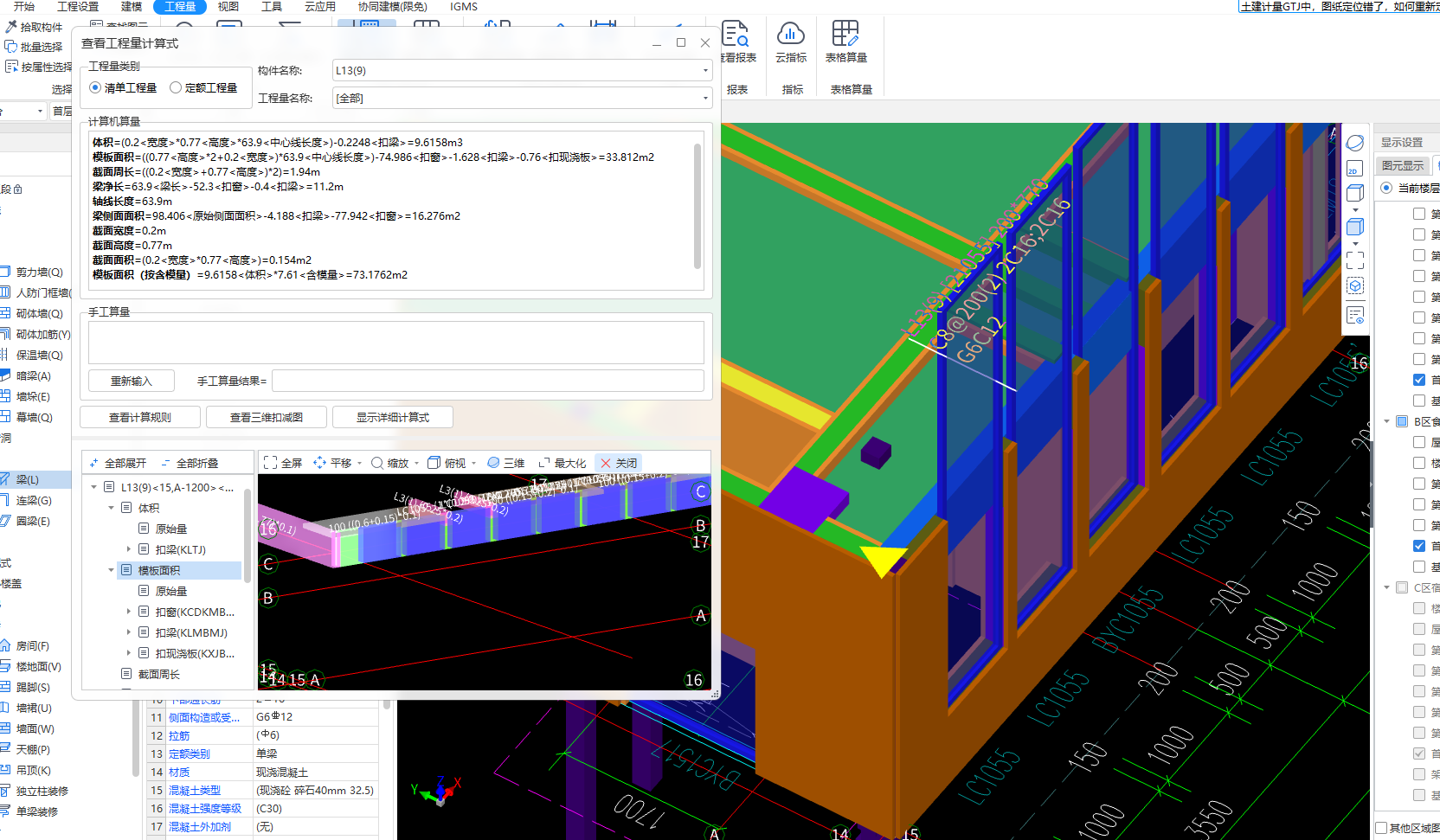1440x840 pixels.
Task: Open the 视图 menu tab
Action: [228, 6]
